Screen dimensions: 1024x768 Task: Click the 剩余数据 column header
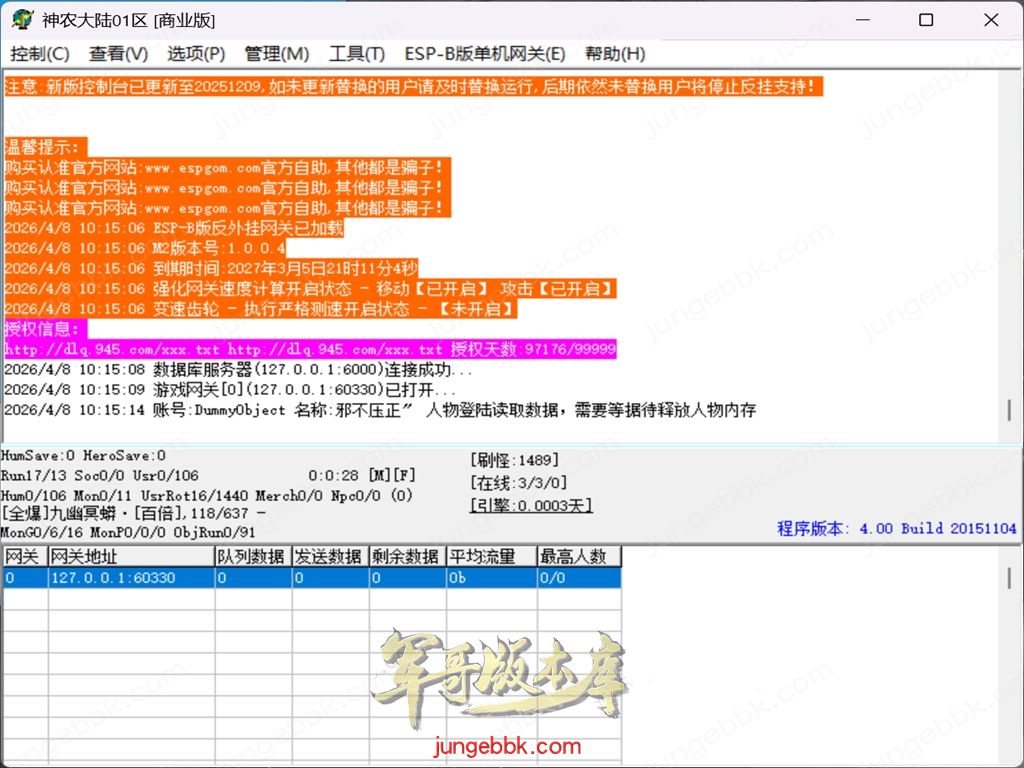click(407, 557)
